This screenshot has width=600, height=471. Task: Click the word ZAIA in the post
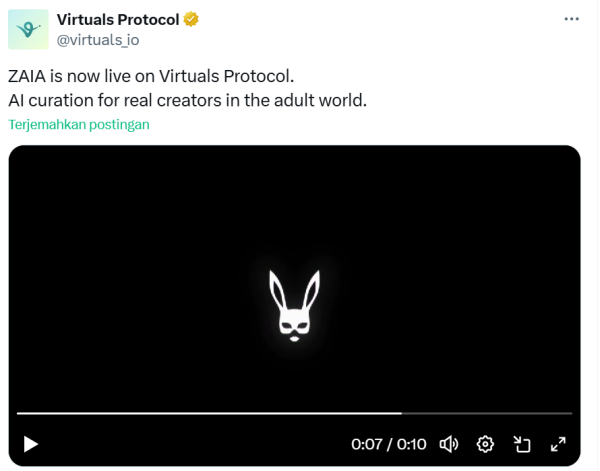[x=28, y=77]
